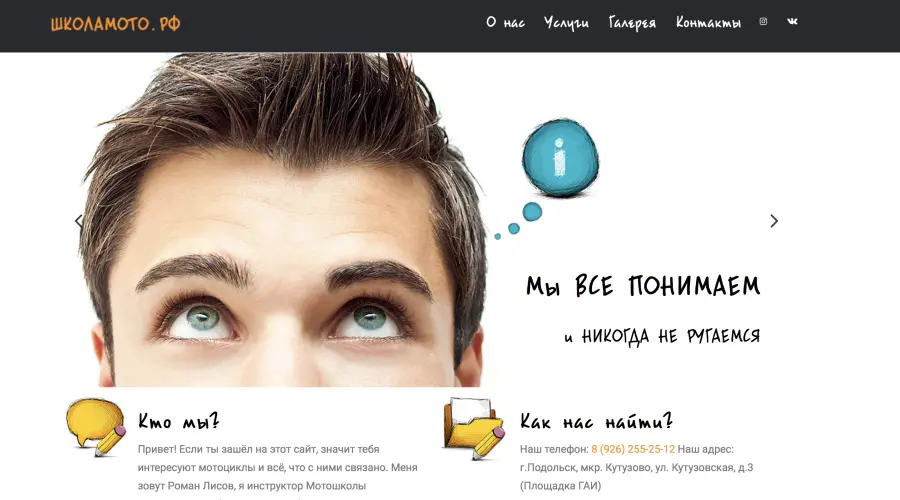Go to the Галерея section
The height and width of the screenshot is (500, 900).
coord(632,23)
